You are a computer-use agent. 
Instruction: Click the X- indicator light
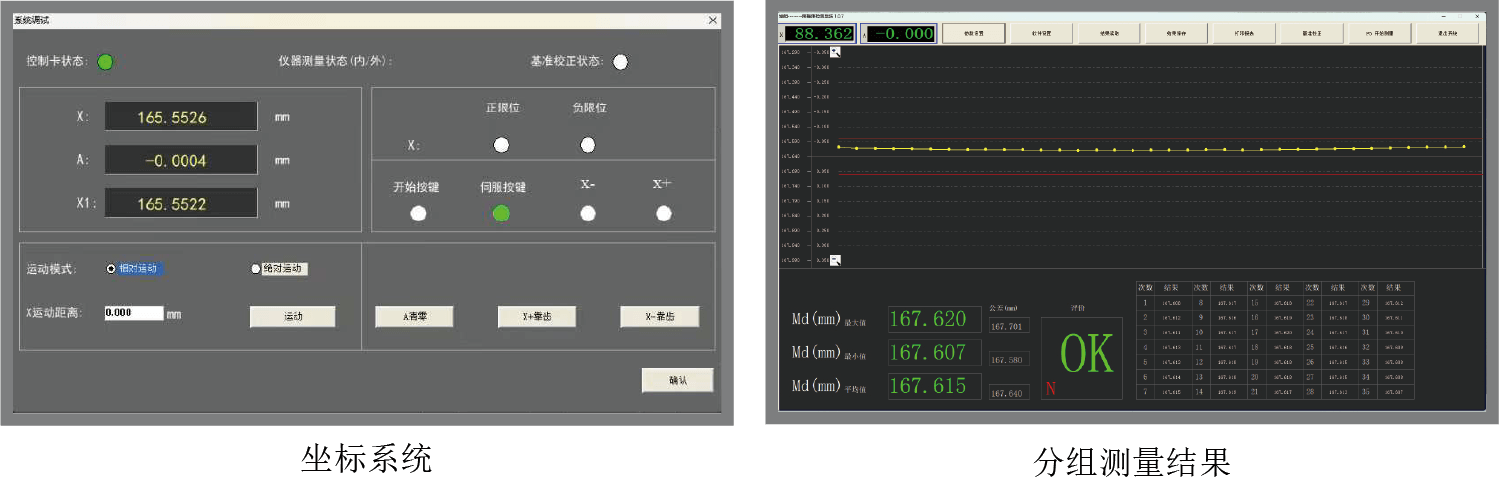(x=588, y=213)
